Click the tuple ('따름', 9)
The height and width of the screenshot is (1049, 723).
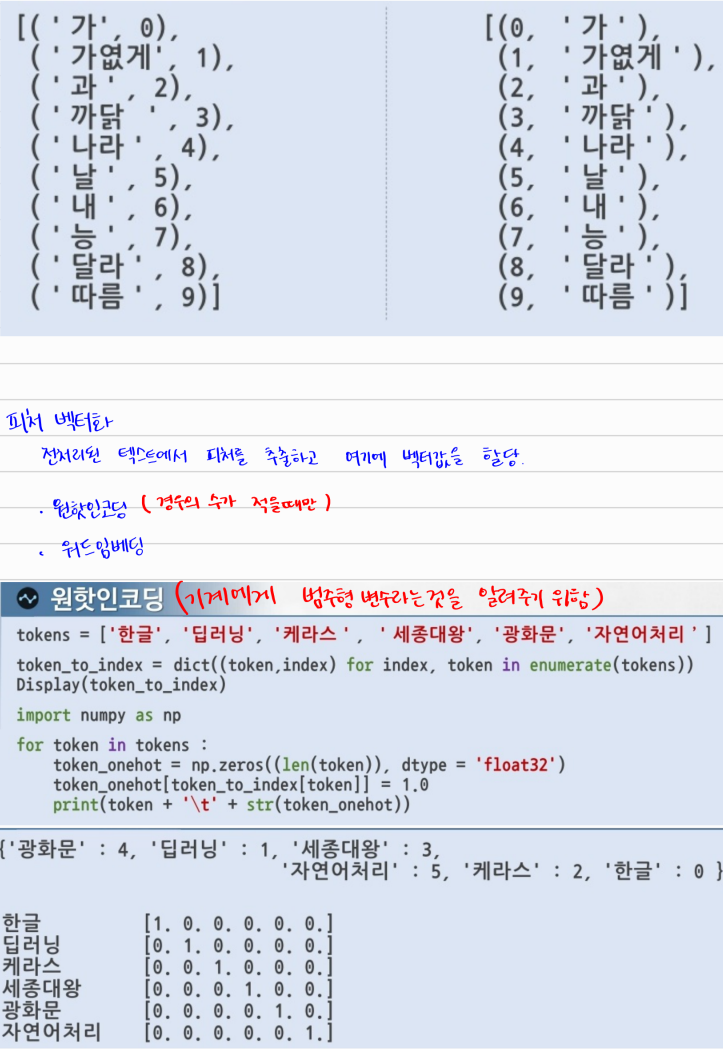tap(125, 297)
